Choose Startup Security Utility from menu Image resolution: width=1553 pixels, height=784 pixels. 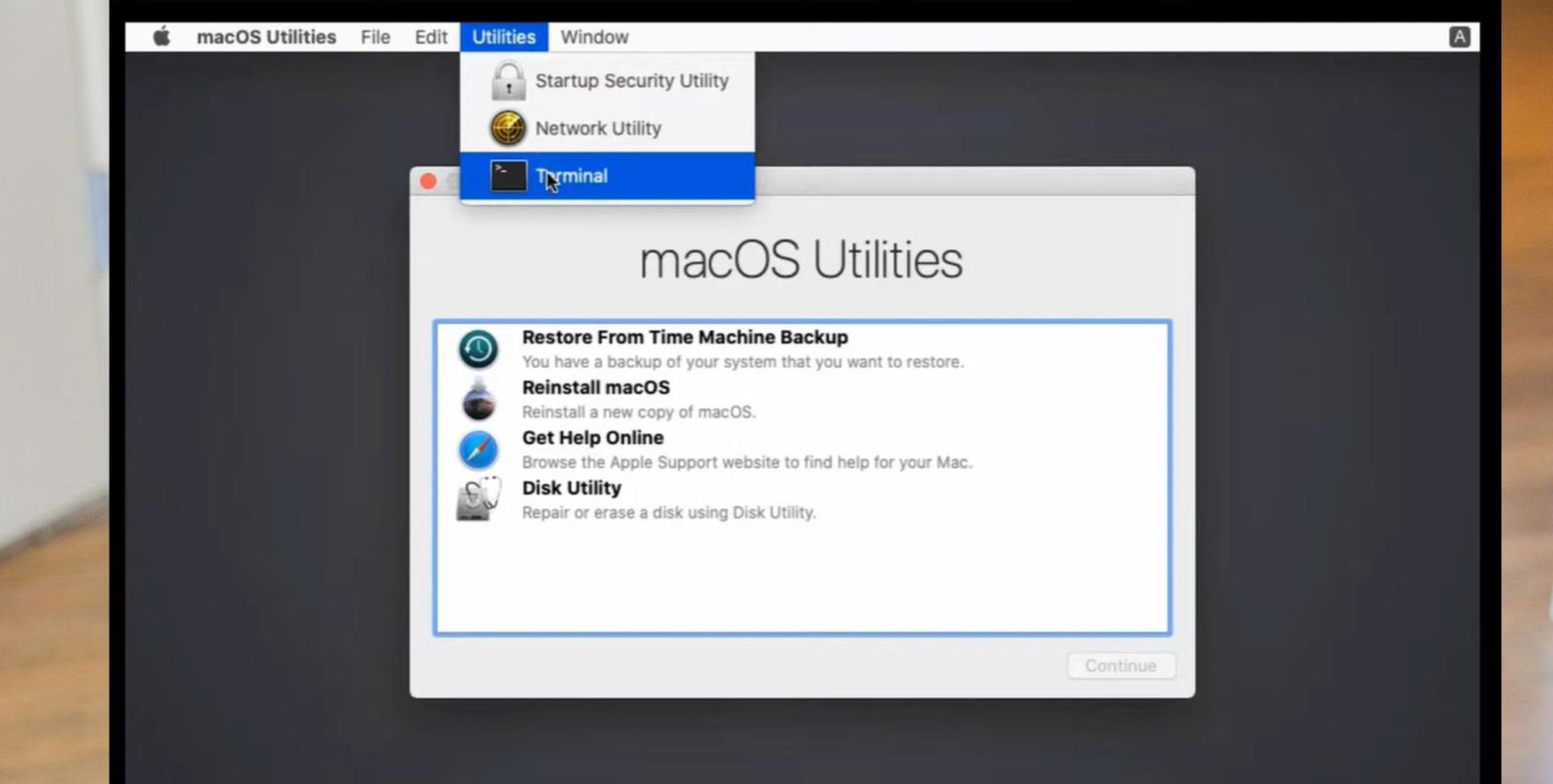[x=608, y=81]
